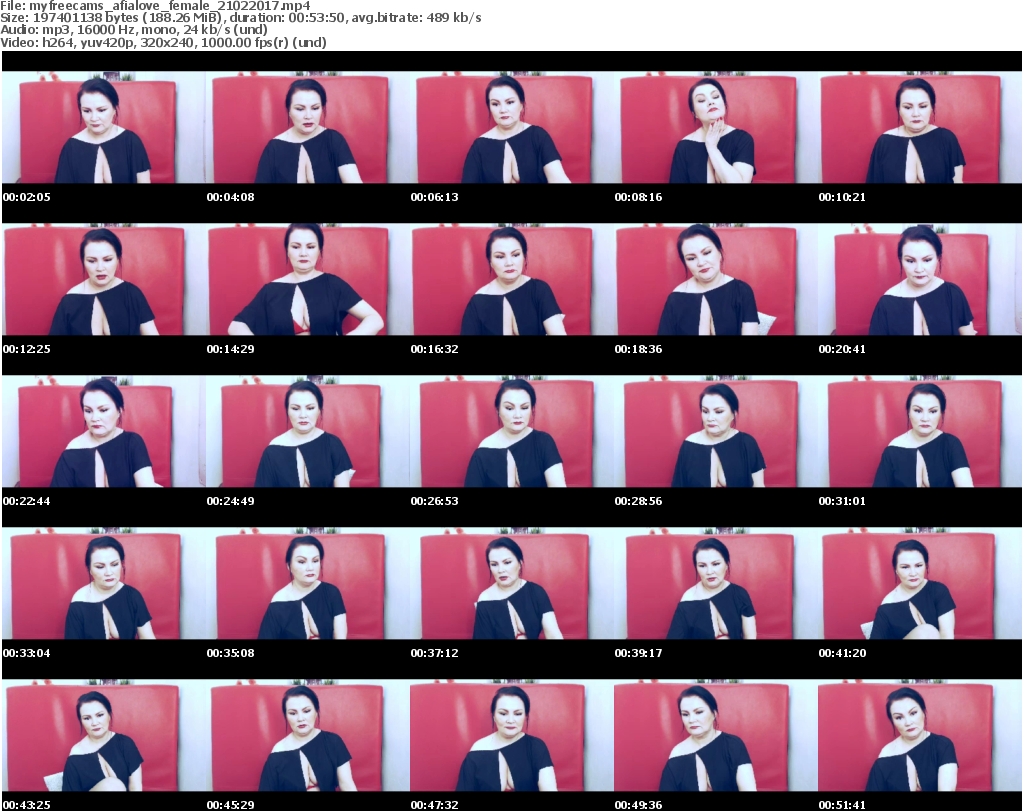The width and height of the screenshot is (1024, 811).
Task: Click the timestamp label 00:43:25
Action: click(x=27, y=805)
